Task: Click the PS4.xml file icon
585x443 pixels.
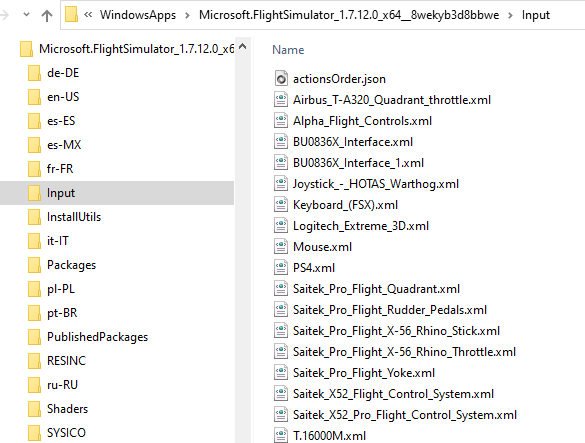Action: [281, 268]
